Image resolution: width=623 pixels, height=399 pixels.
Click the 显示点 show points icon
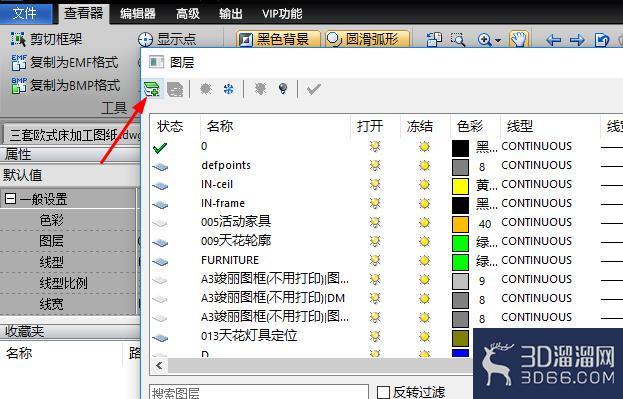(x=145, y=40)
